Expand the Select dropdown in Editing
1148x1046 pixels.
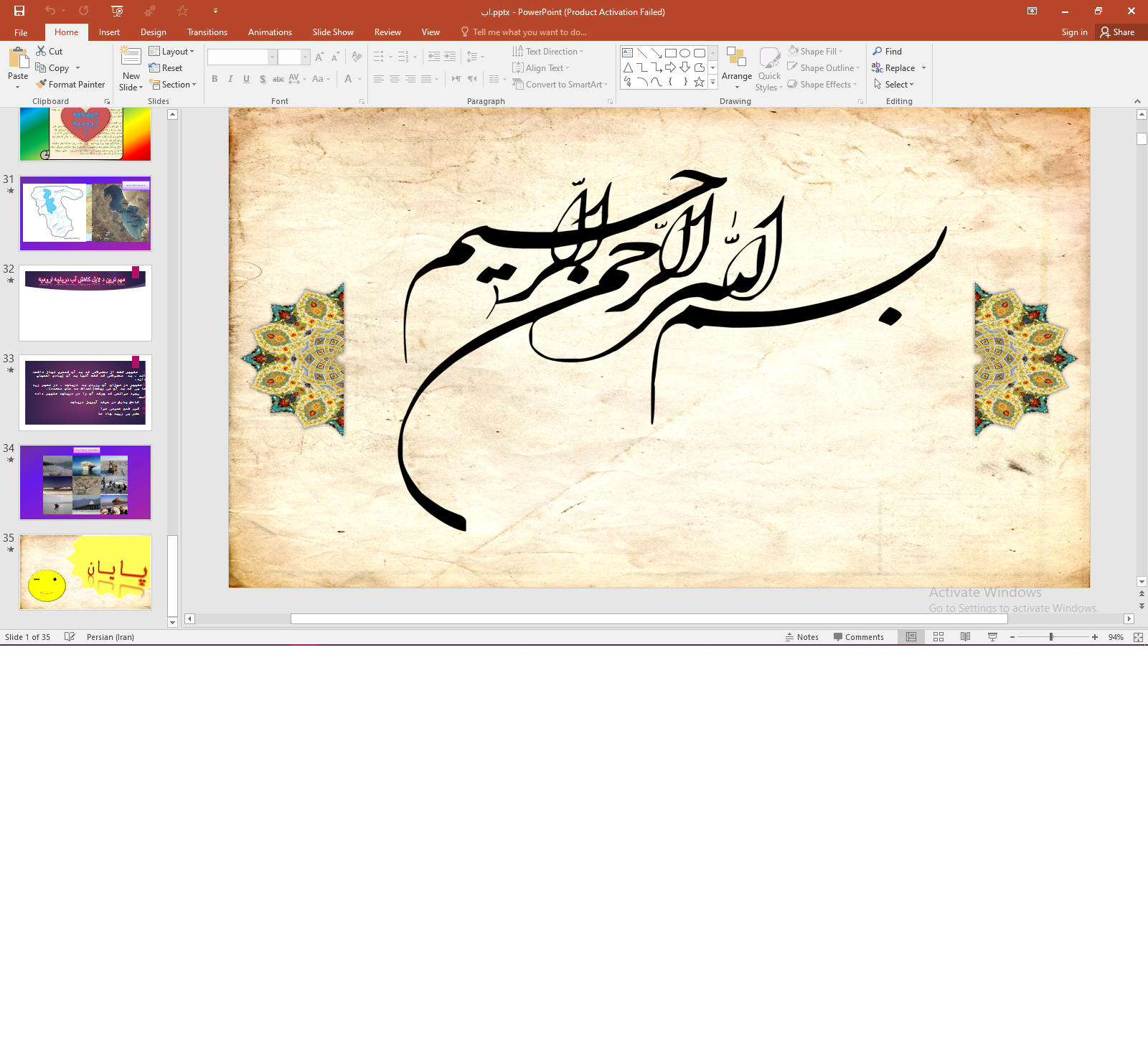[894, 85]
